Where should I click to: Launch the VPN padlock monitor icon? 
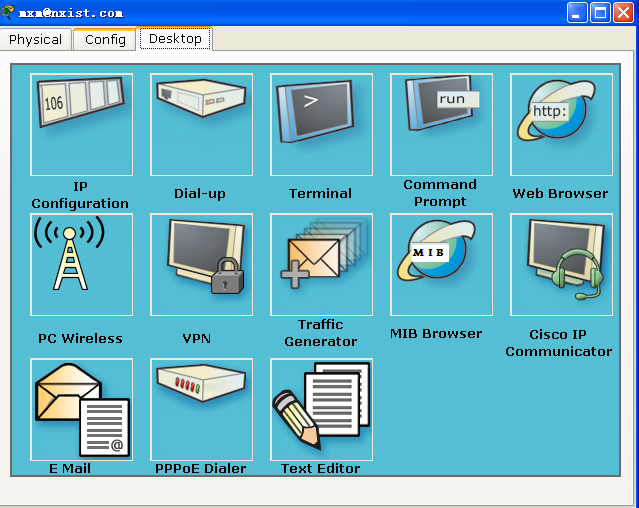[x=201, y=264]
